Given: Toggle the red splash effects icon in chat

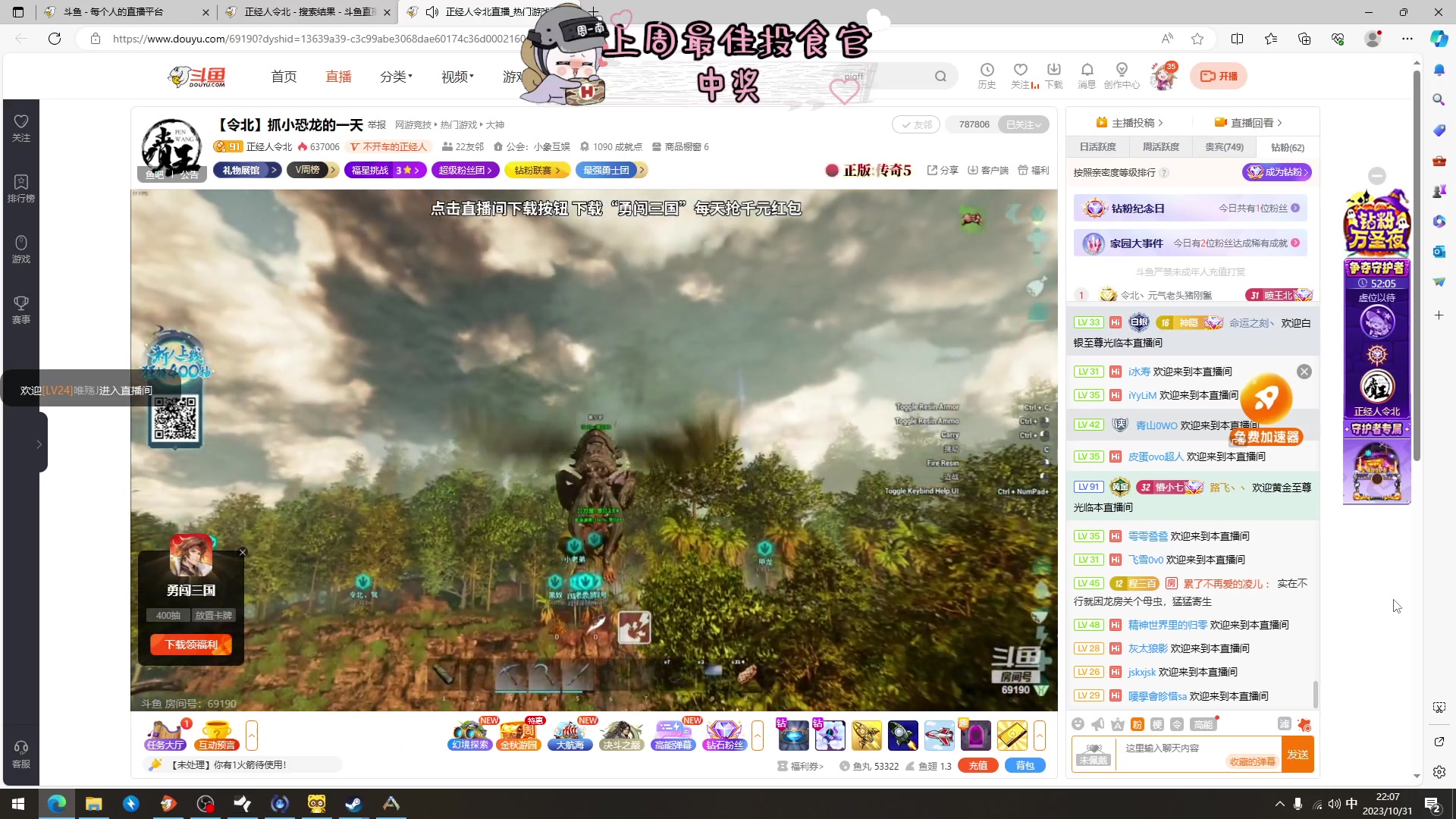Looking at the screenshot, I should (x=1304, y=724).
